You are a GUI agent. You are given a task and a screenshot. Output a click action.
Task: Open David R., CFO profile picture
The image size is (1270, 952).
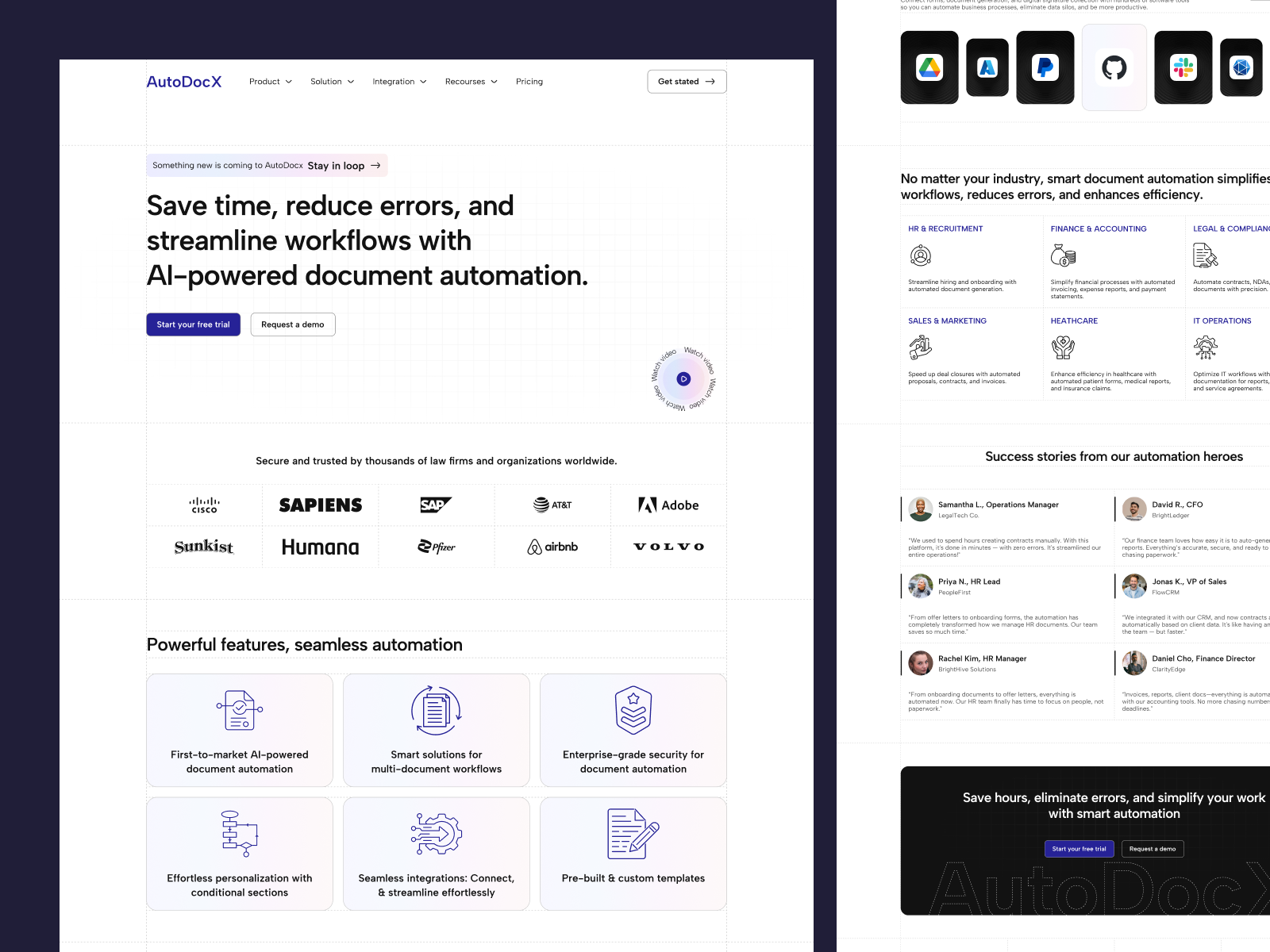pyautogui.click(x=1134, y=509)
